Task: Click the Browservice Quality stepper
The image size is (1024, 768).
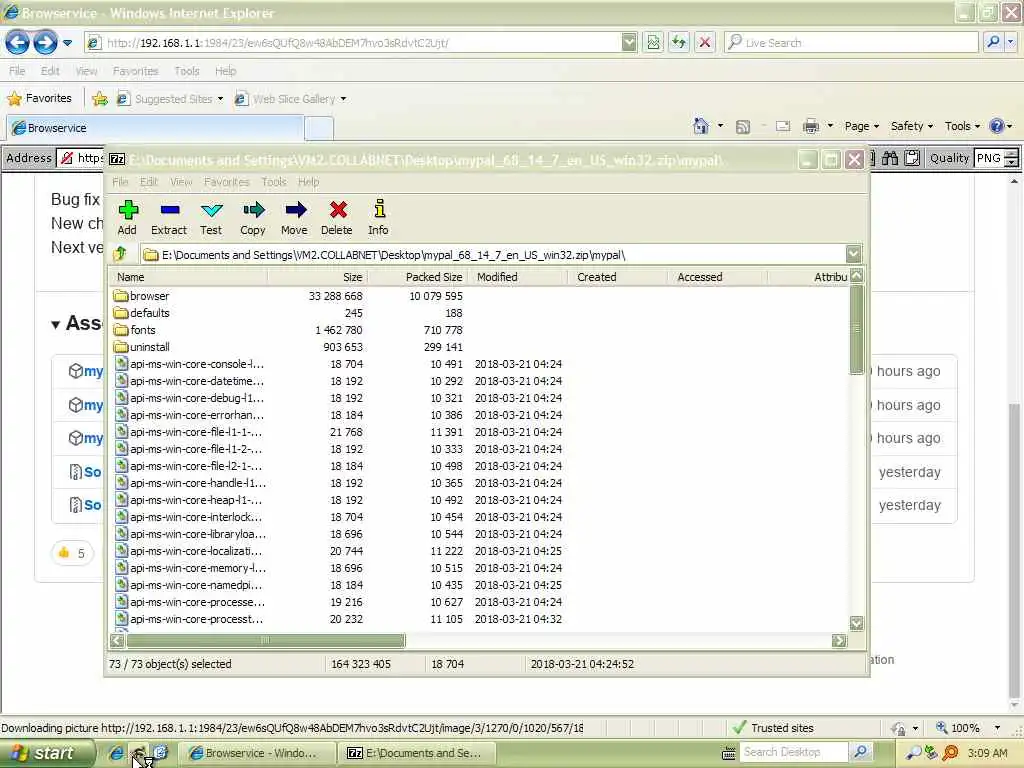Action: click(x=1011, y=158)
